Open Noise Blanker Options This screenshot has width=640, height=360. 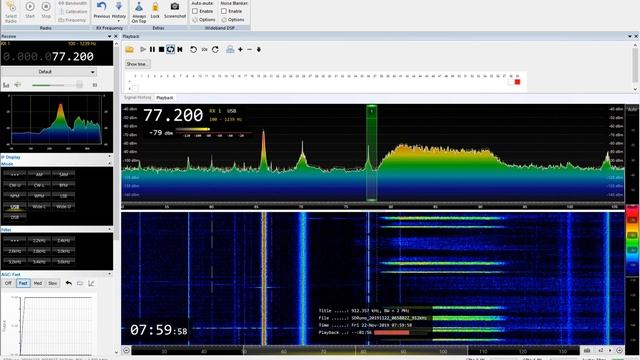click(x=233, y=20)
